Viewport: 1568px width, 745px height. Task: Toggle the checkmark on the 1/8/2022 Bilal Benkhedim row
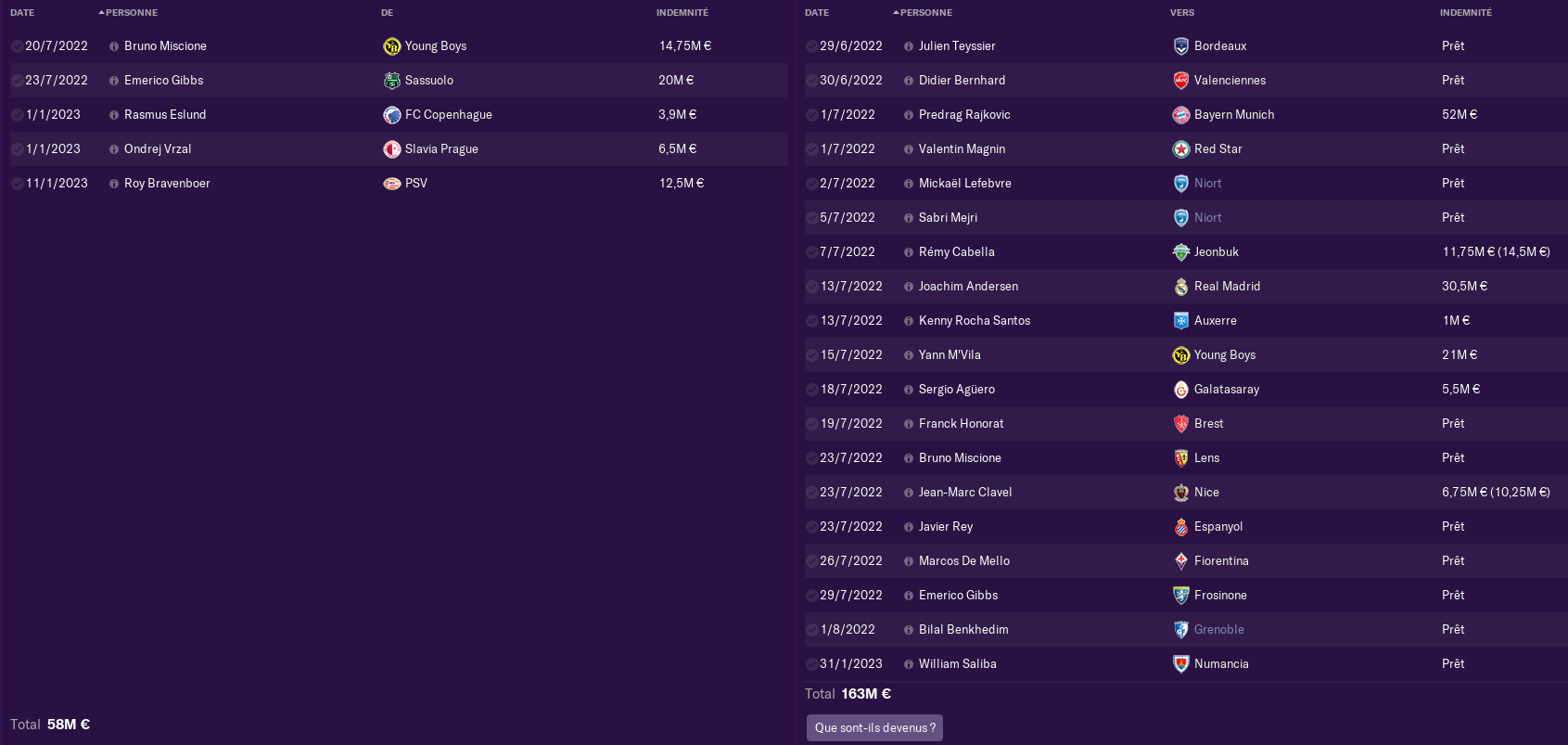812,630
